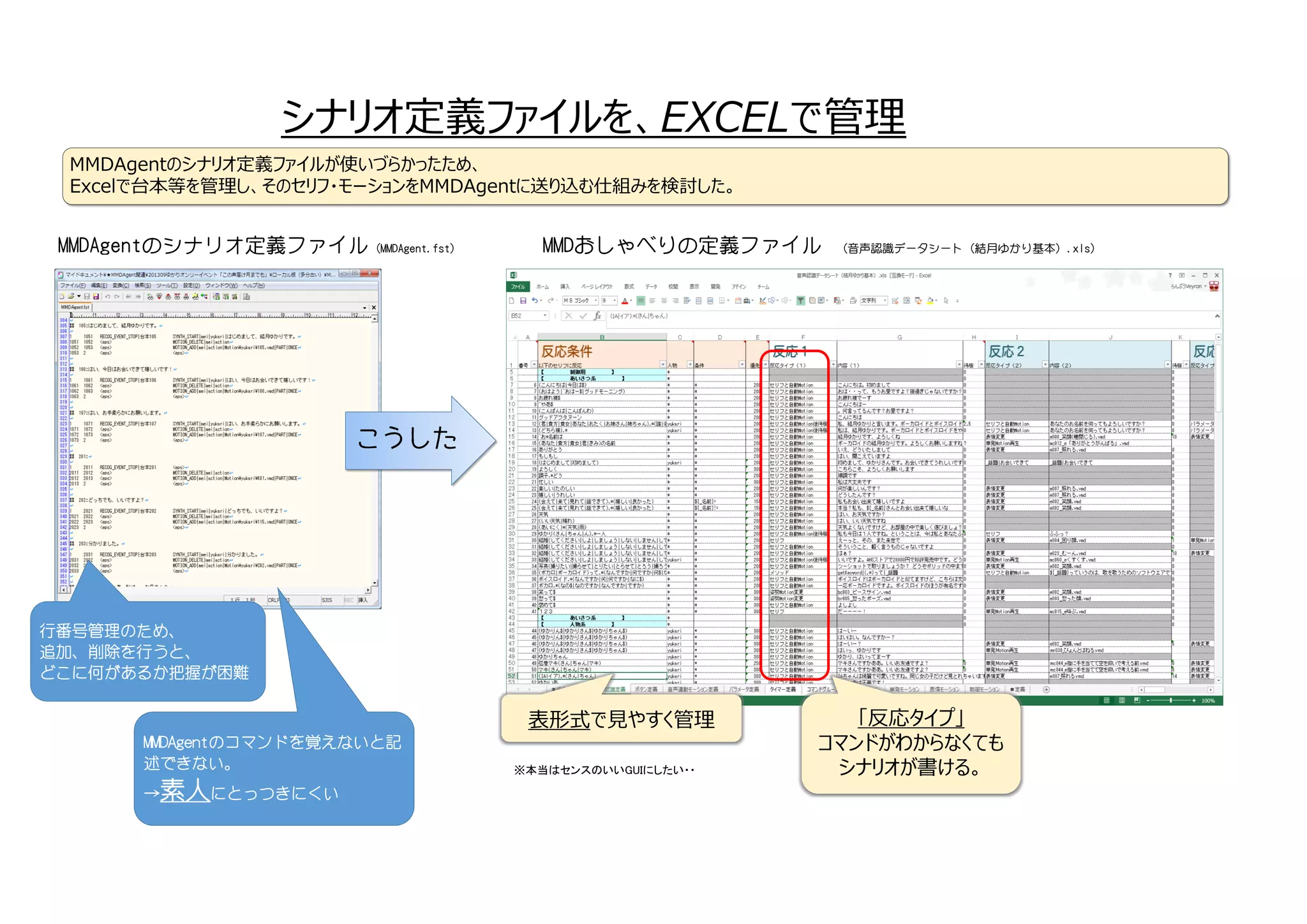The width and height of the screenshot is (1307, 924).
Task: Click the add new sheet plus button
Action: coord(1046,690)
